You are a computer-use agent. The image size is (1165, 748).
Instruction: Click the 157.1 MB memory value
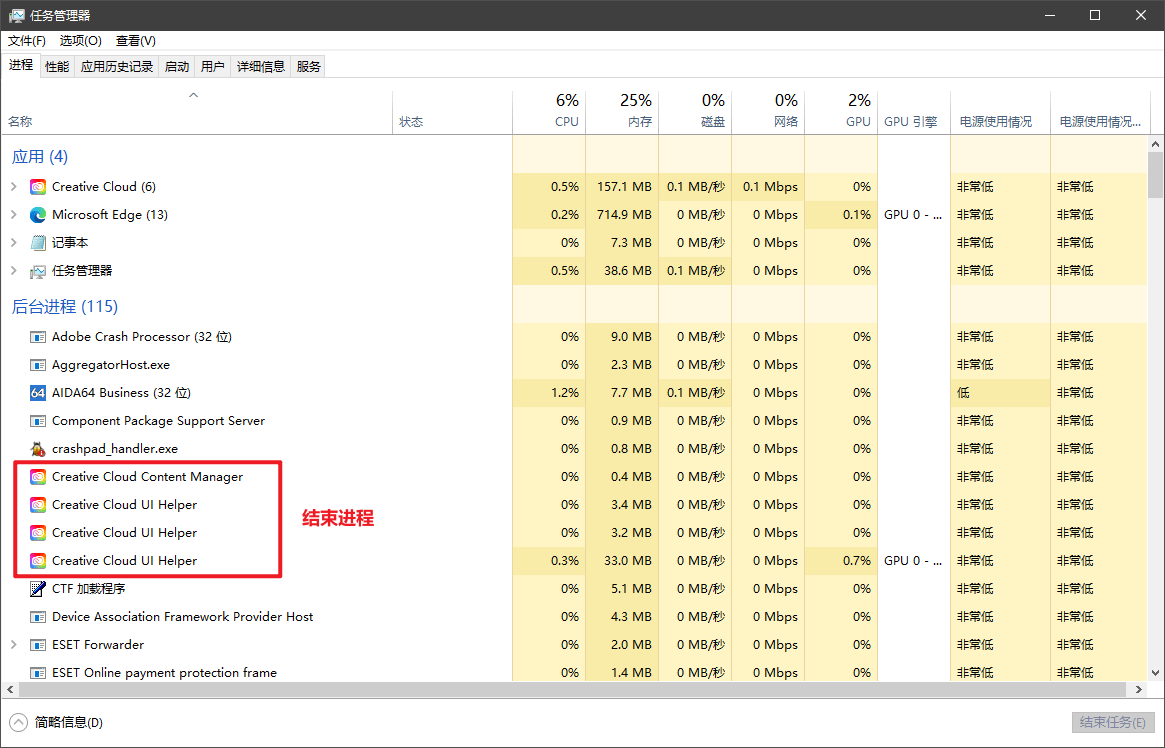click(x=624, y=187)
